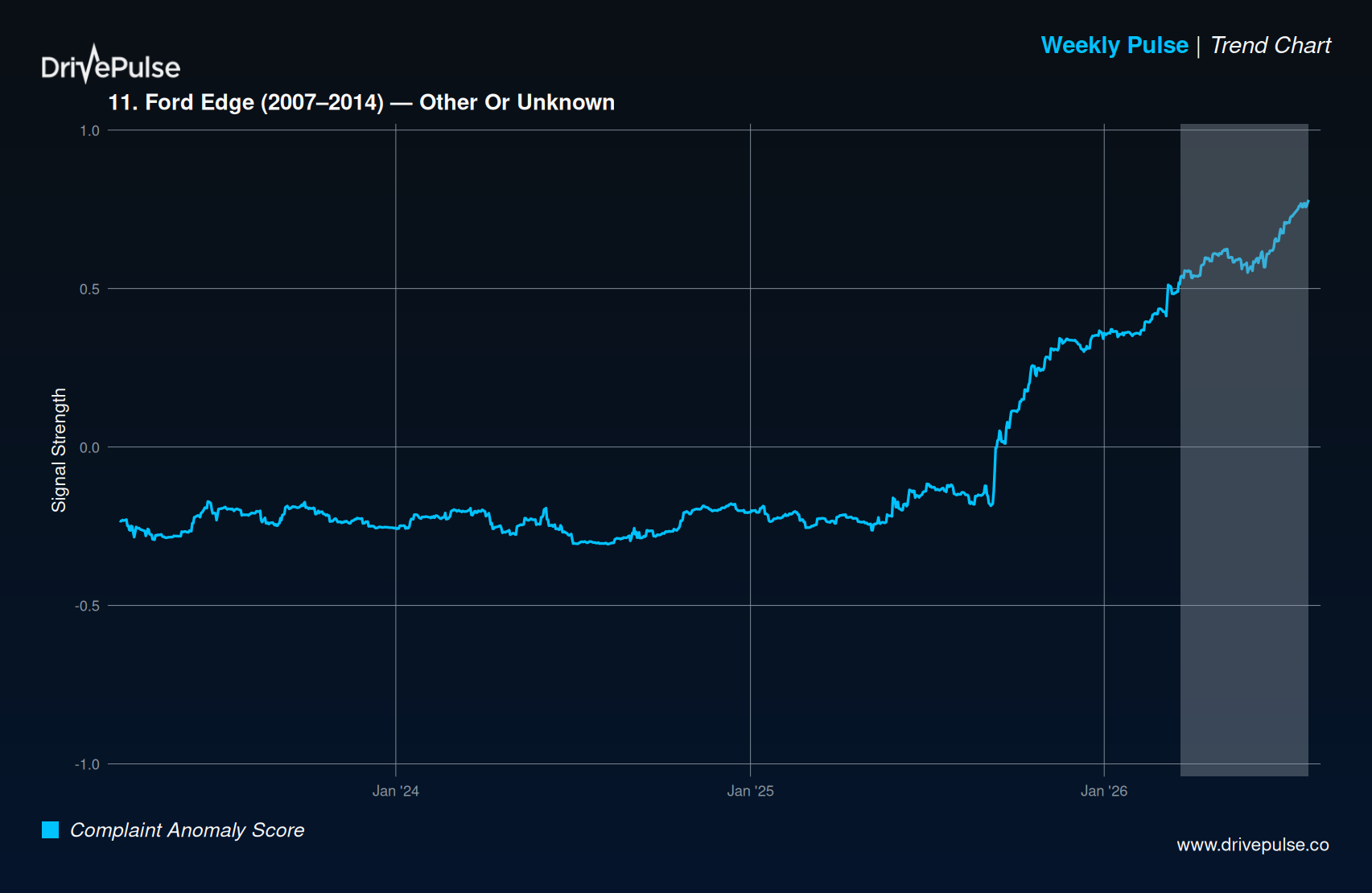Select the Weekly Pulse heading
The image size is (1372, 893).
[x=1114, y=45]
